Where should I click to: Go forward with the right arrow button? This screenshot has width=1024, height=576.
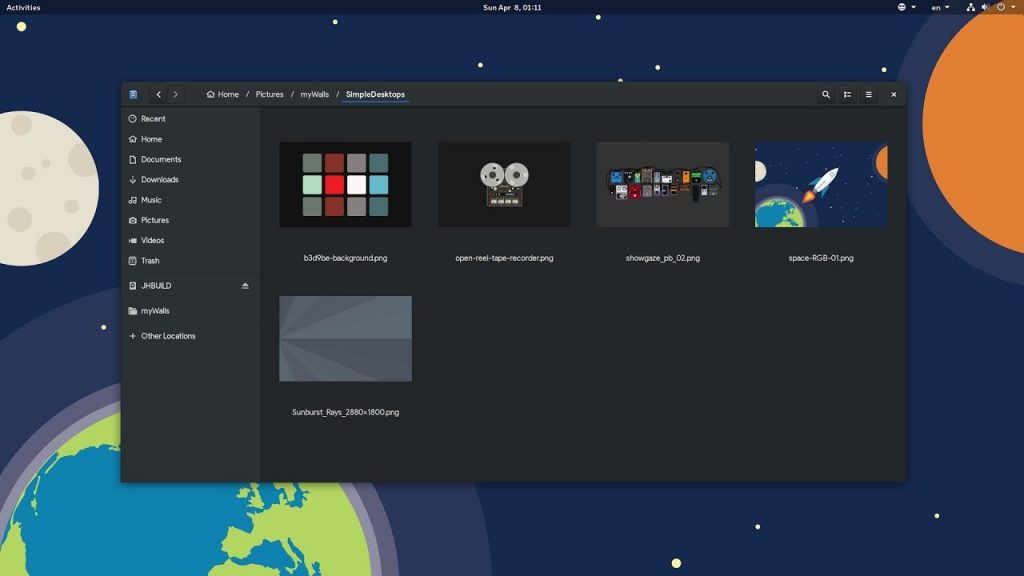tap(176, 95)
